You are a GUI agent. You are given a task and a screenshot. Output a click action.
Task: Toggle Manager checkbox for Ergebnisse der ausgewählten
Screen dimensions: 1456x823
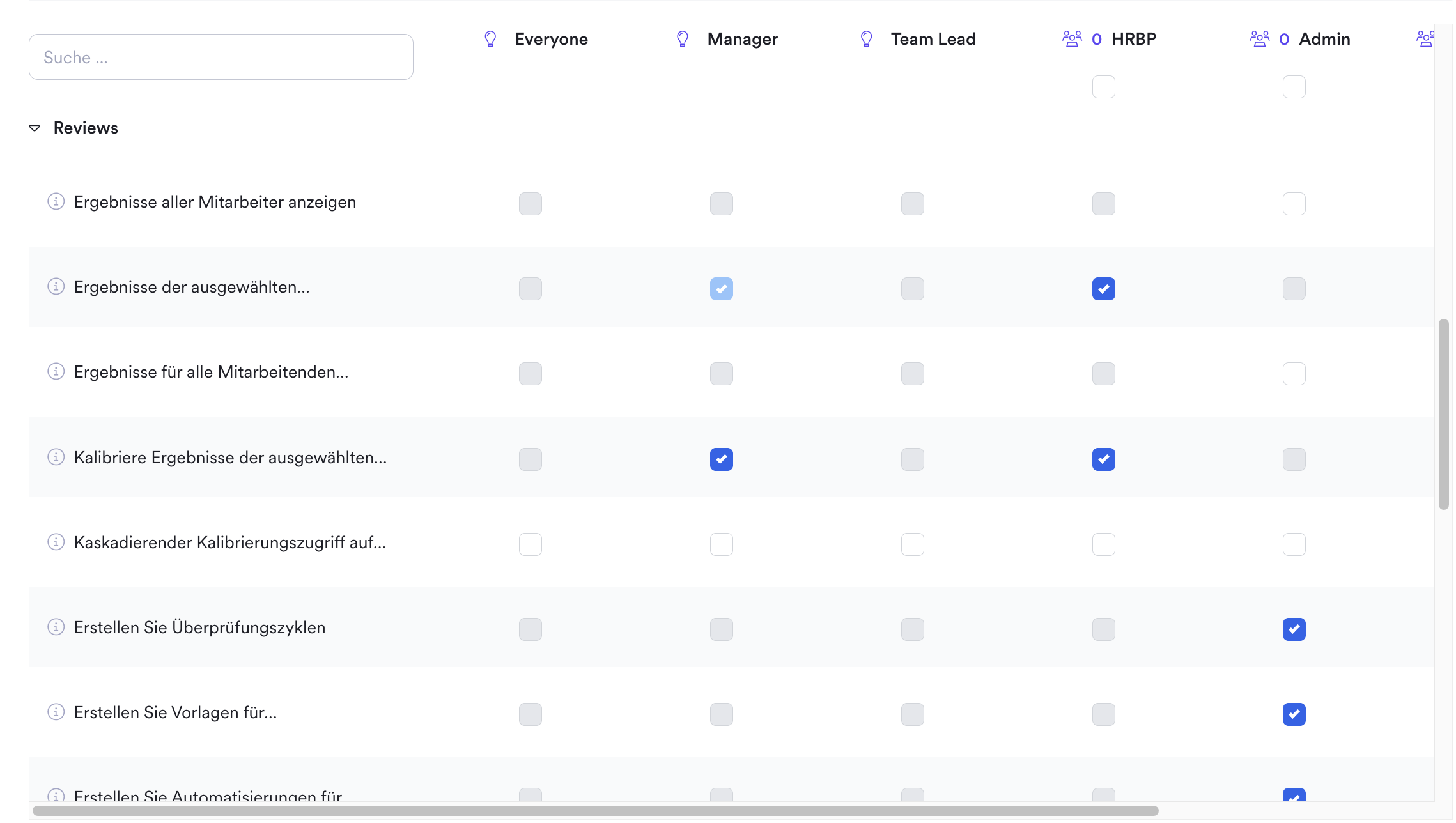pyautogui.click(x=722, y=289)
